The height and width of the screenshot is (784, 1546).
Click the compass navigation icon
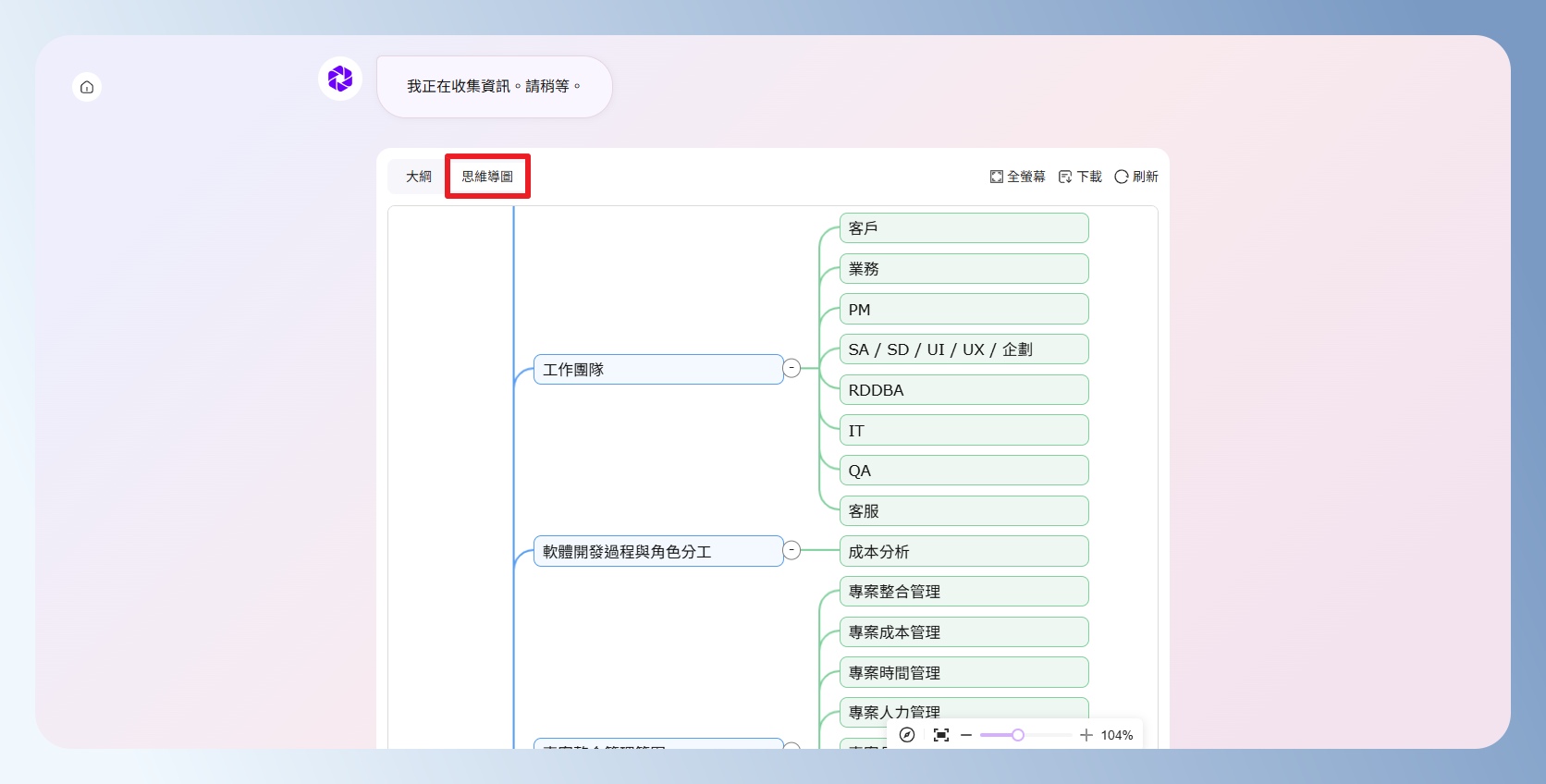click(x=907, y=735)
